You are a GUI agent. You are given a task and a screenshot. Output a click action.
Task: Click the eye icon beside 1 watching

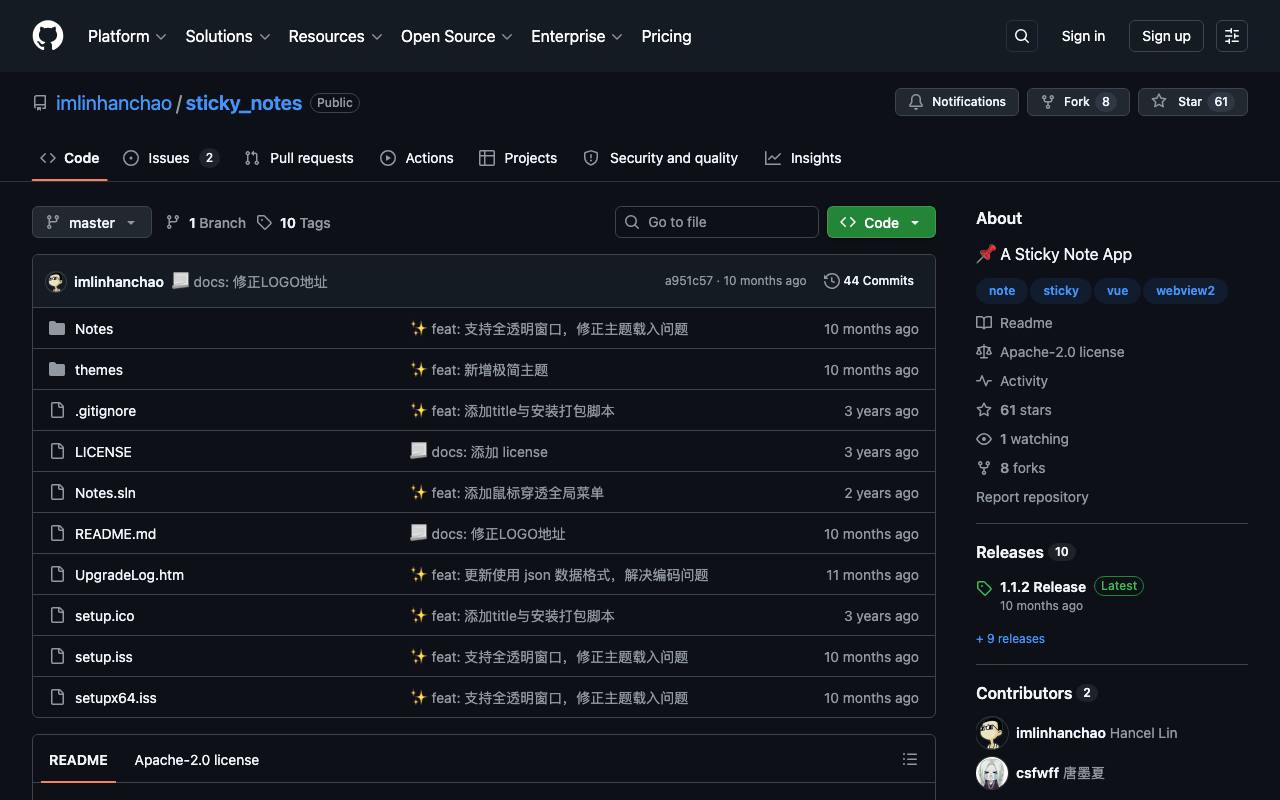tap(984, 439)
